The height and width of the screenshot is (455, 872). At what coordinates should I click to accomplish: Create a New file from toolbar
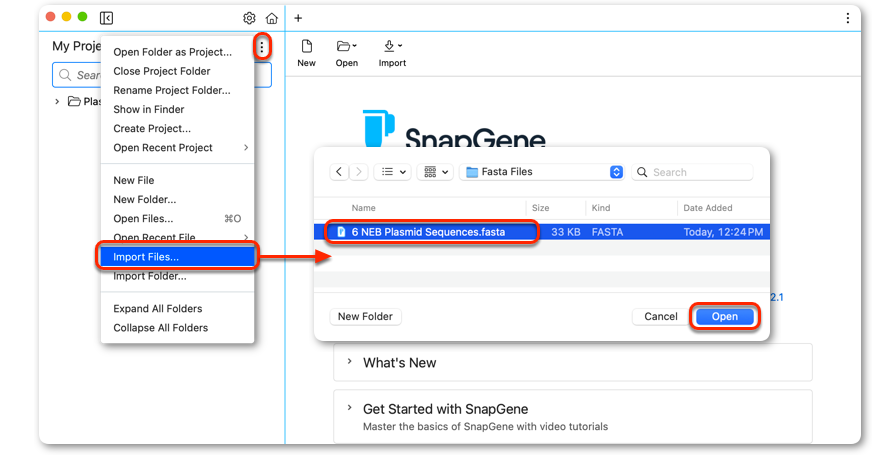[x=306, y=53]
